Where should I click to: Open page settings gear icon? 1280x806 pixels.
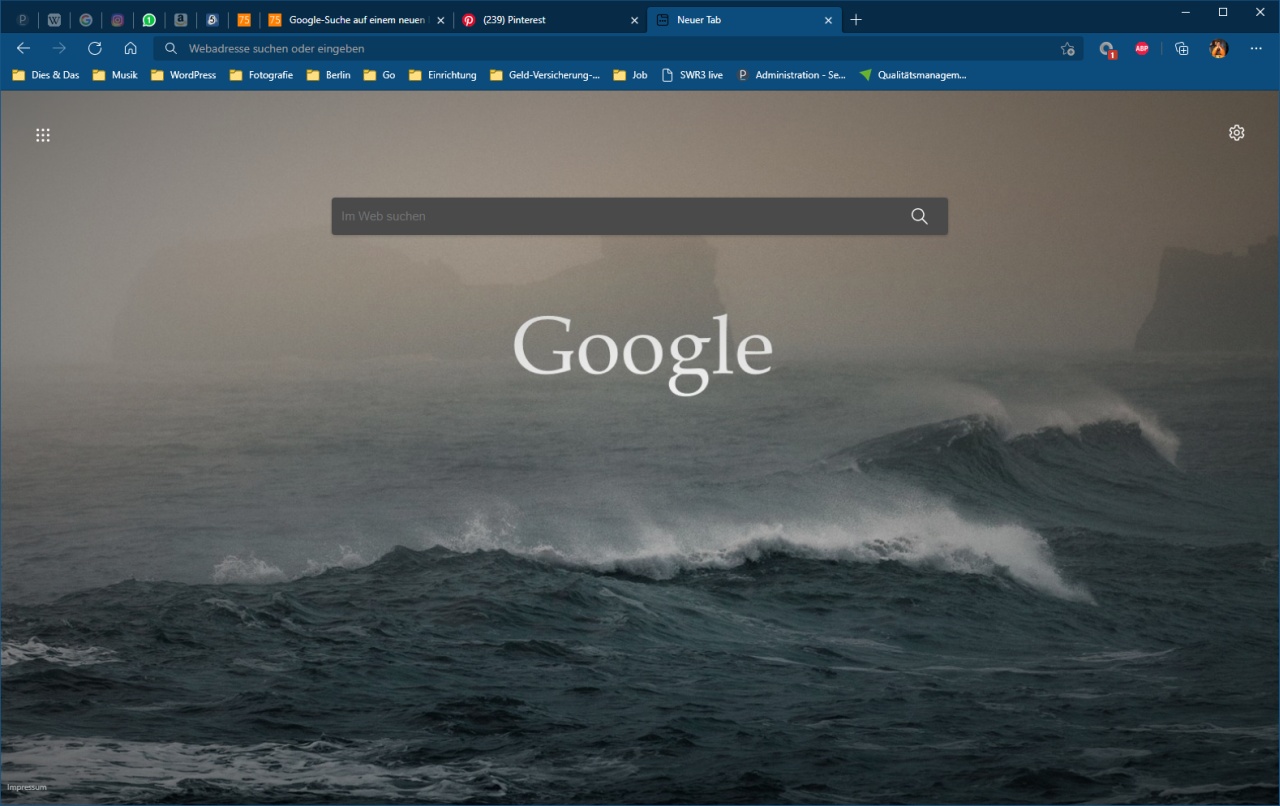pyautogui.click(x=1237, y=133)
